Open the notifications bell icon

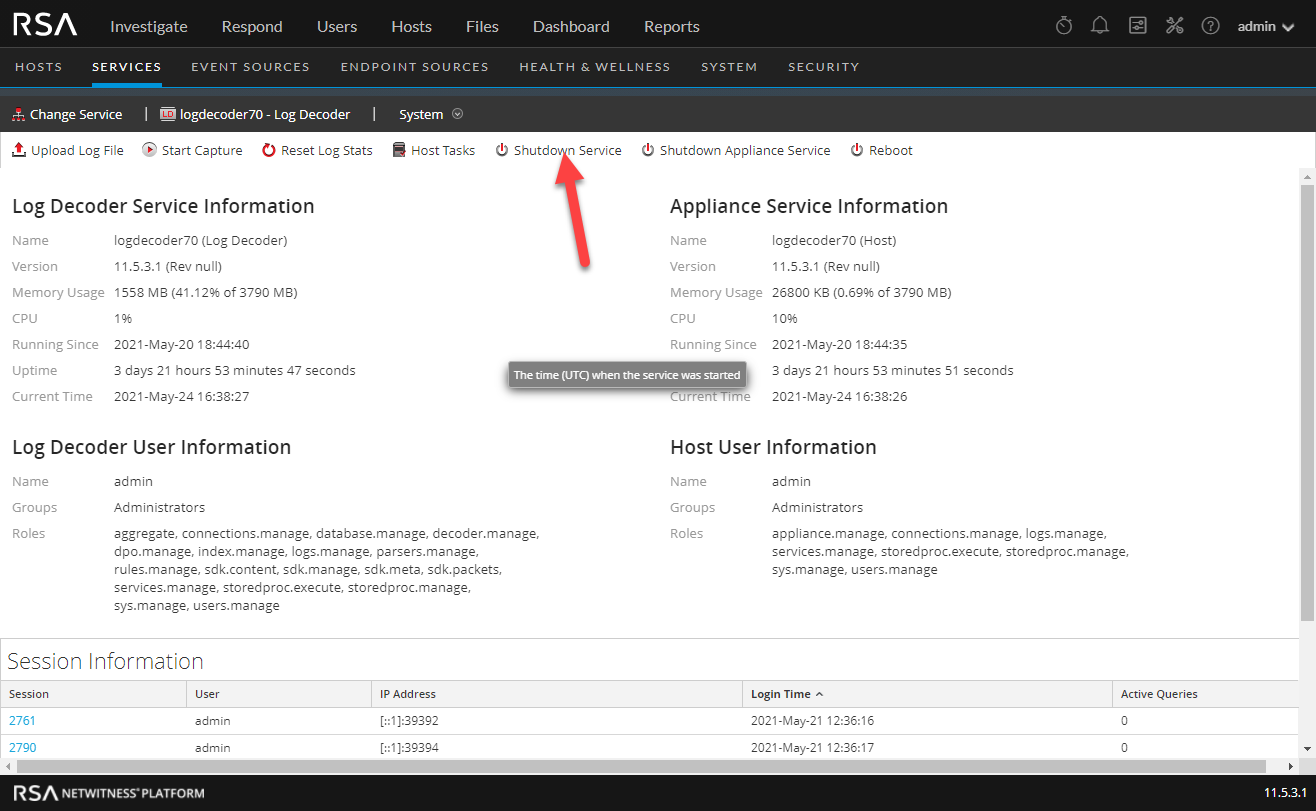click(x=1100, y=26)
